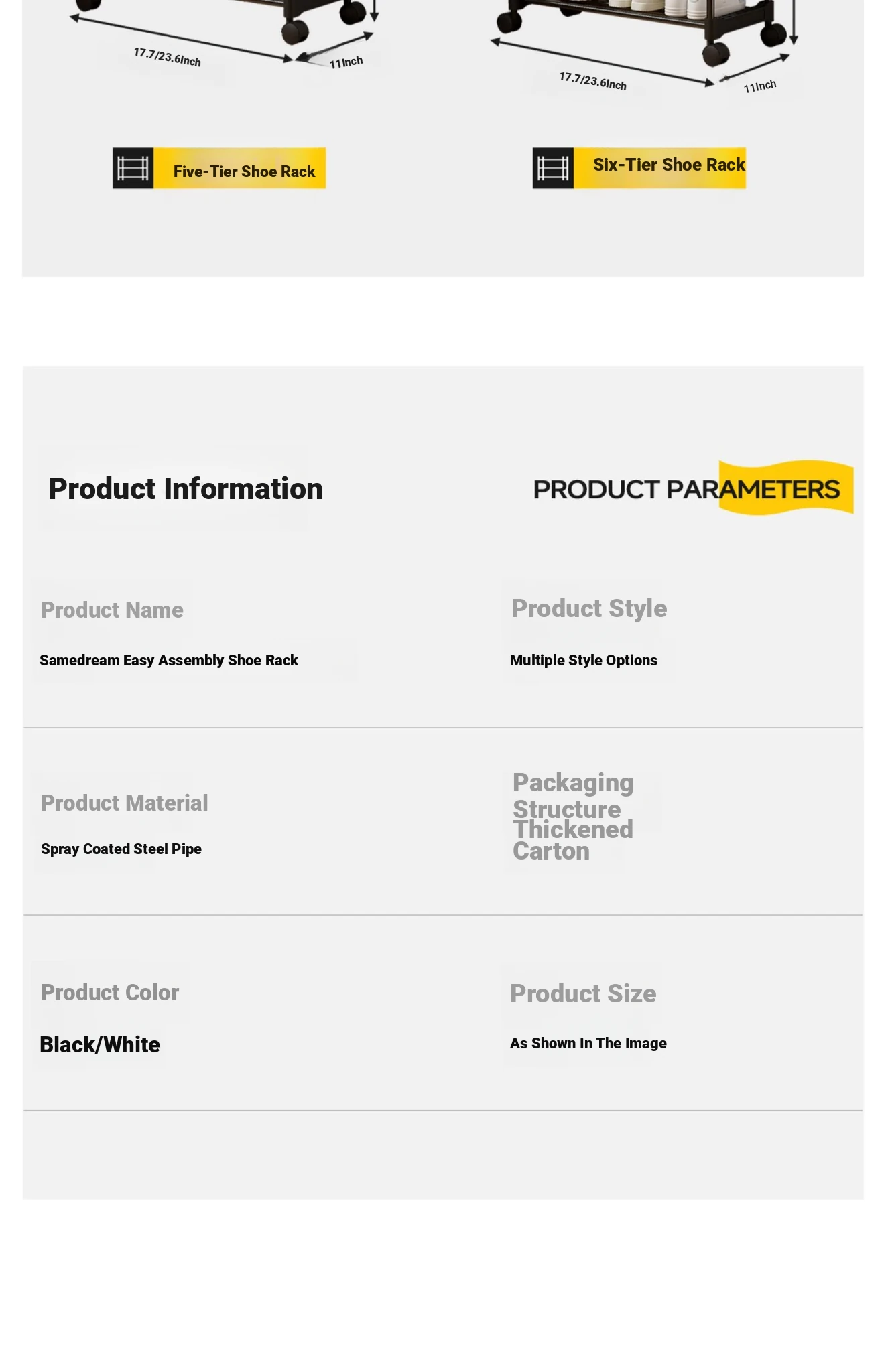Select As Shown In The Image text
Image resolution: width=886 pixels, height=1372 pixels.
588,1044
